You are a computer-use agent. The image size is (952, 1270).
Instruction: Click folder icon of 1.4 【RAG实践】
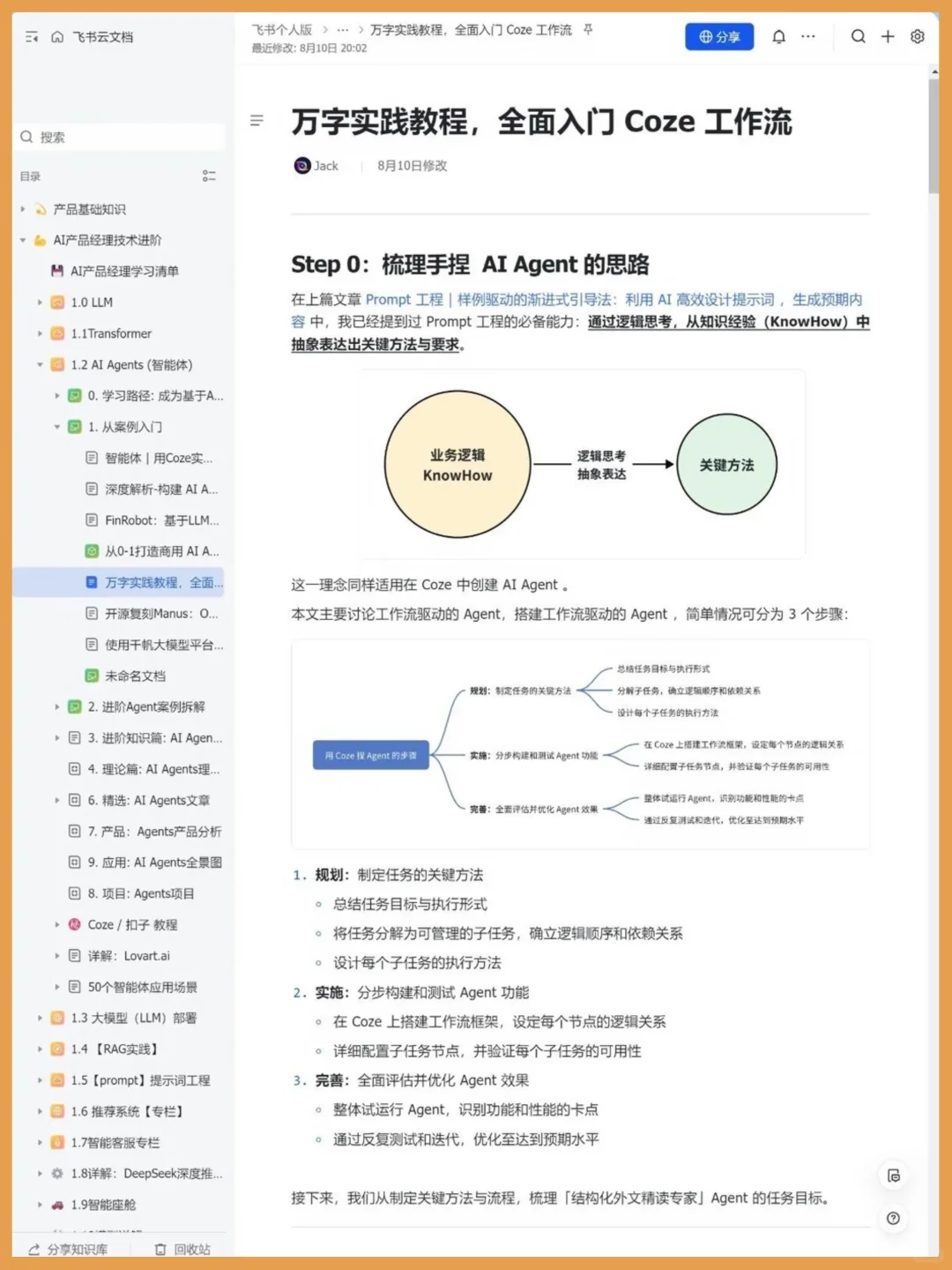(x=57, y=1050)
